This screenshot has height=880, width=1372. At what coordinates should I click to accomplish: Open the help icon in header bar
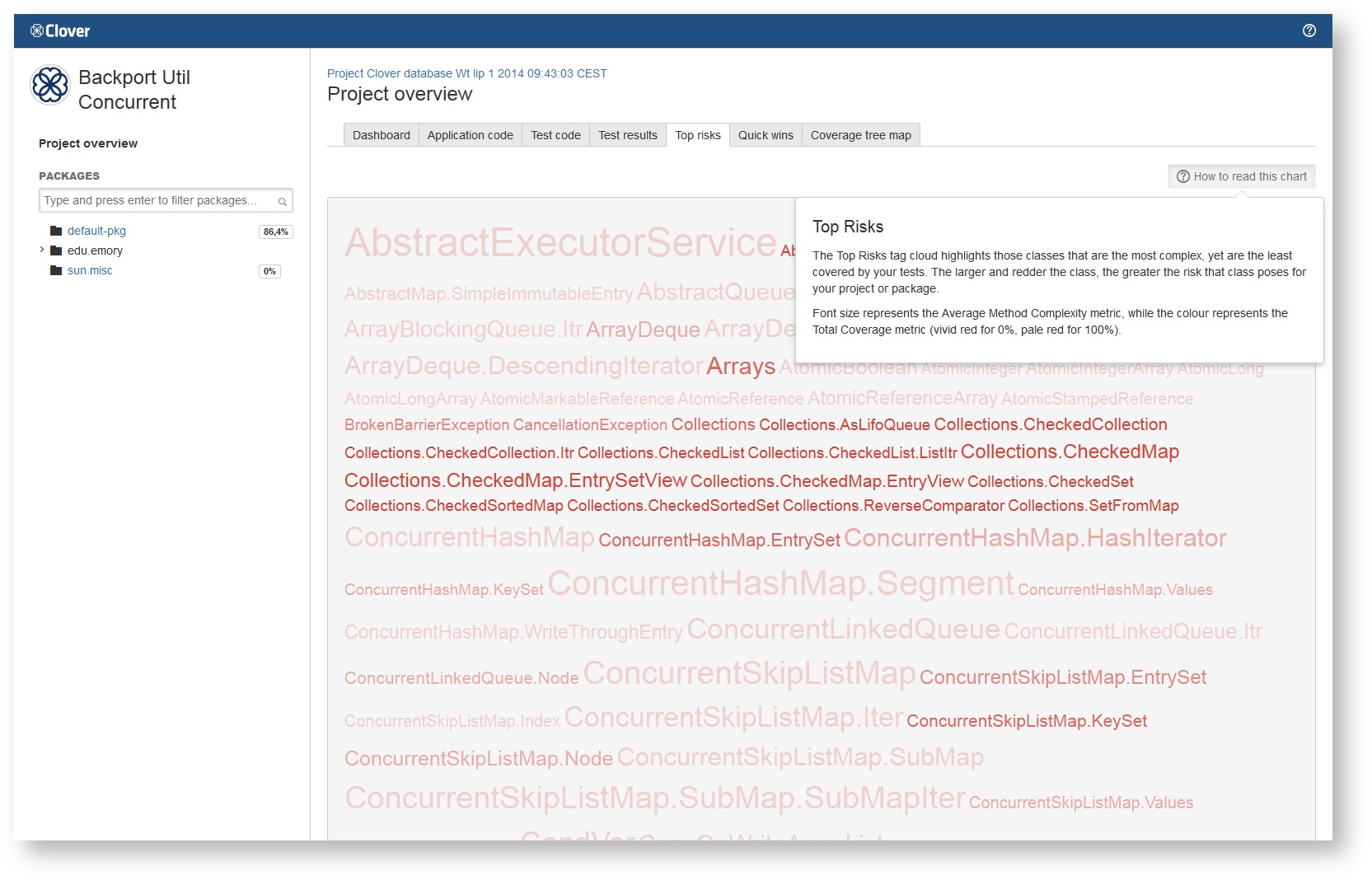(1309, 30)
